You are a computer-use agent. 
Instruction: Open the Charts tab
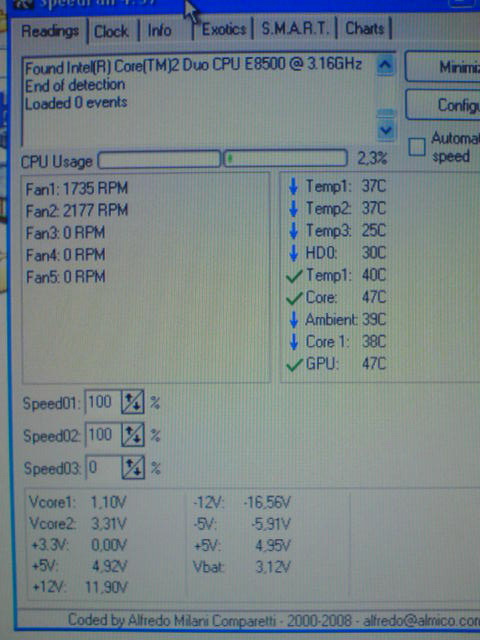point(364,28)
